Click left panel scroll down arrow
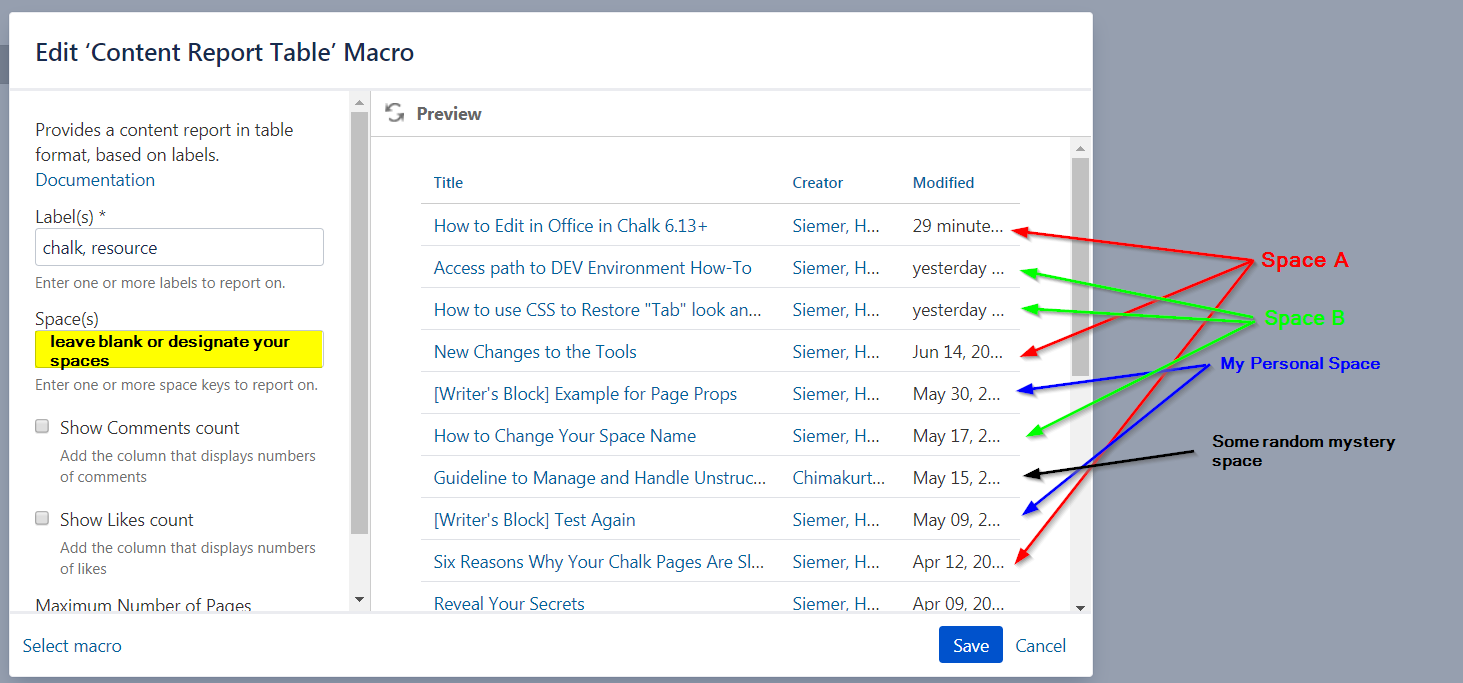The image size is (1463, 683). [x=360, y=599]
